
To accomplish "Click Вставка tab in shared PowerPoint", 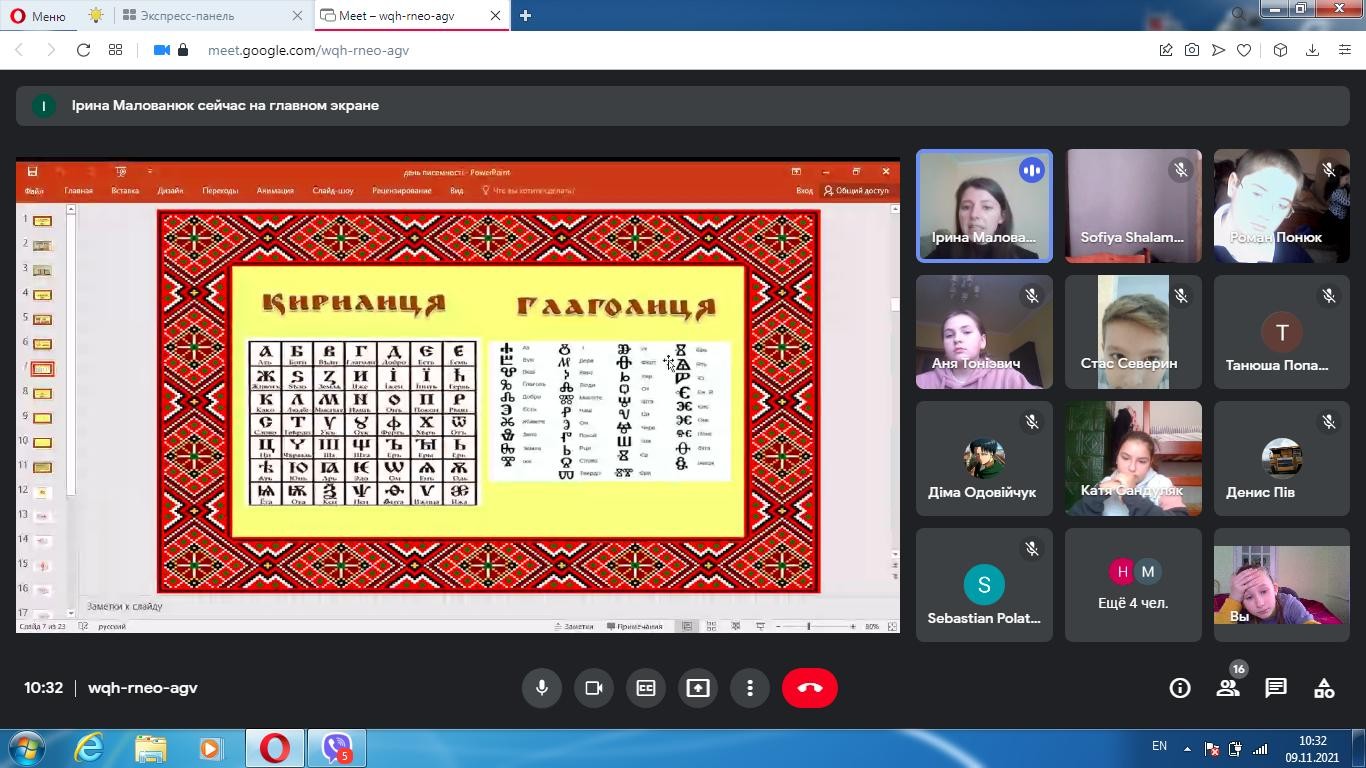I will point(125,191).
